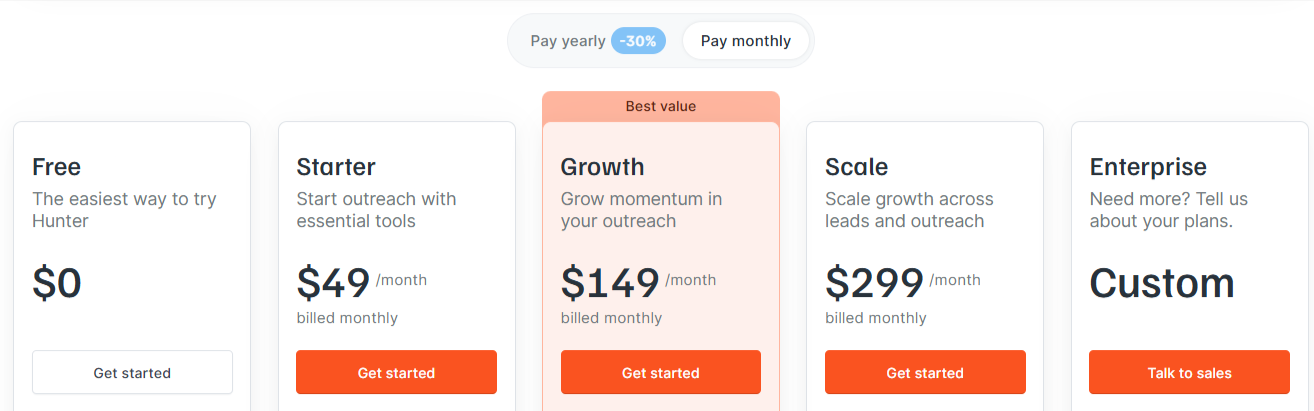Screen dimensions: 1314x411
Task: Click Get started on the Starter plan
Action: coord(396,373)
